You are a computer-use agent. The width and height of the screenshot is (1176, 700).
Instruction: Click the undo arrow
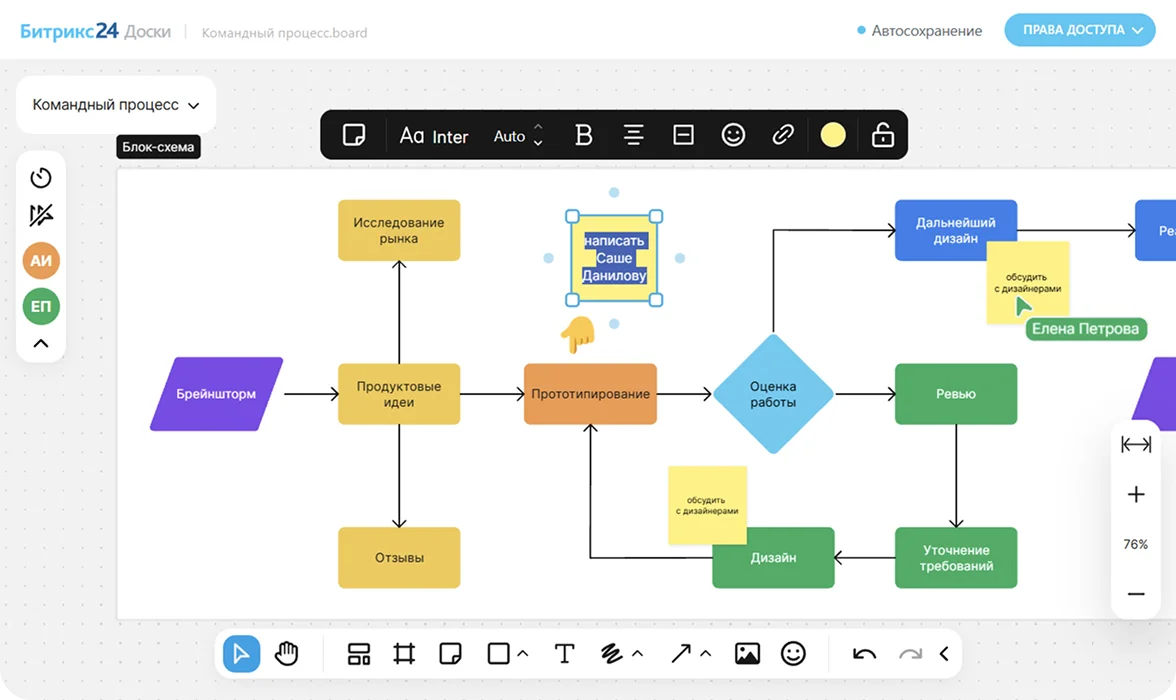[864, 654]
